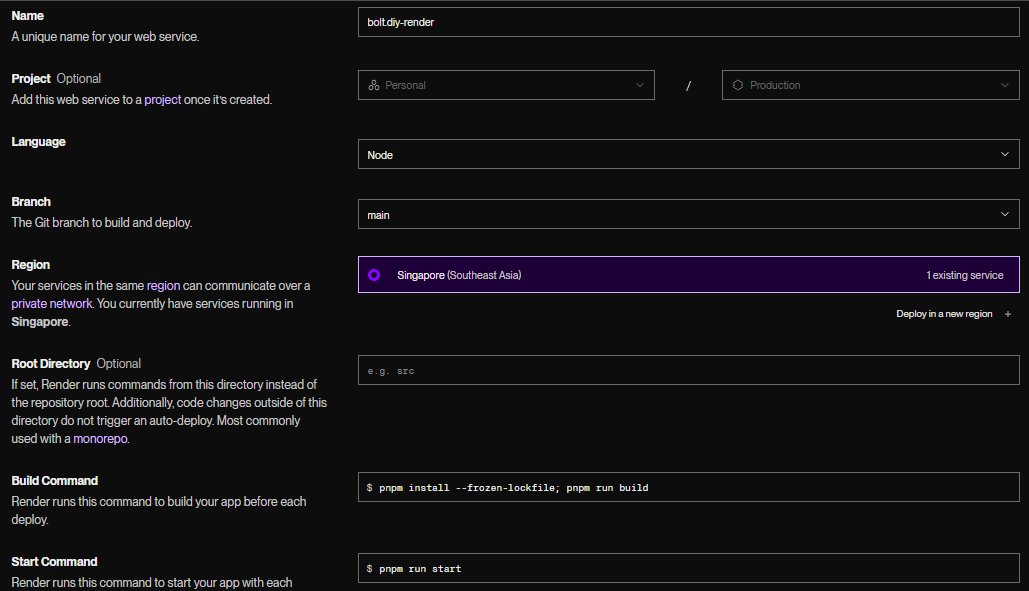
Task: Open the project link in Project description
Action: (163, 100)
